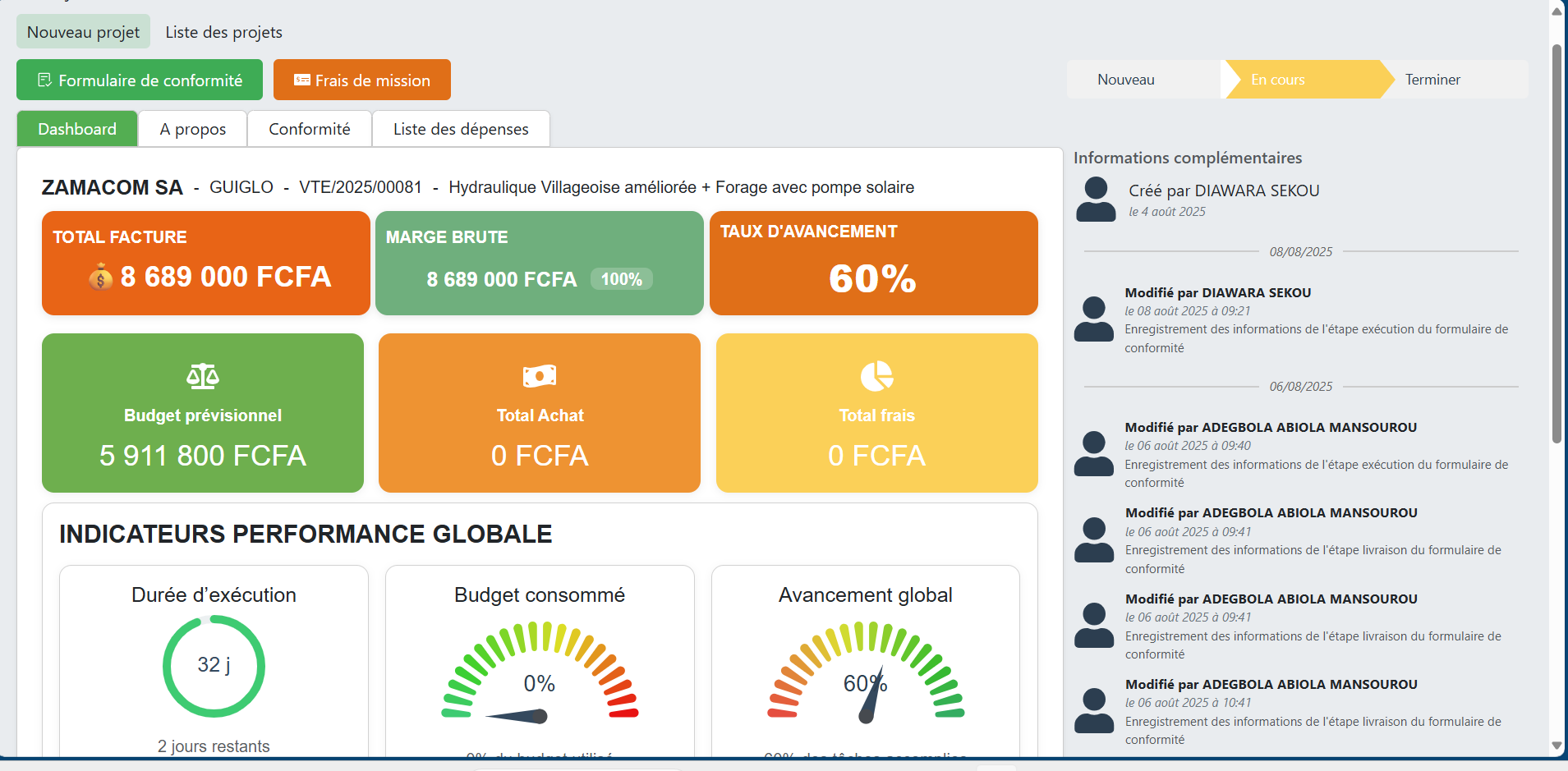Click the money bag icon in Total Facture
This screenshot has width=1568, height=771.
click(x=100, y=278)
